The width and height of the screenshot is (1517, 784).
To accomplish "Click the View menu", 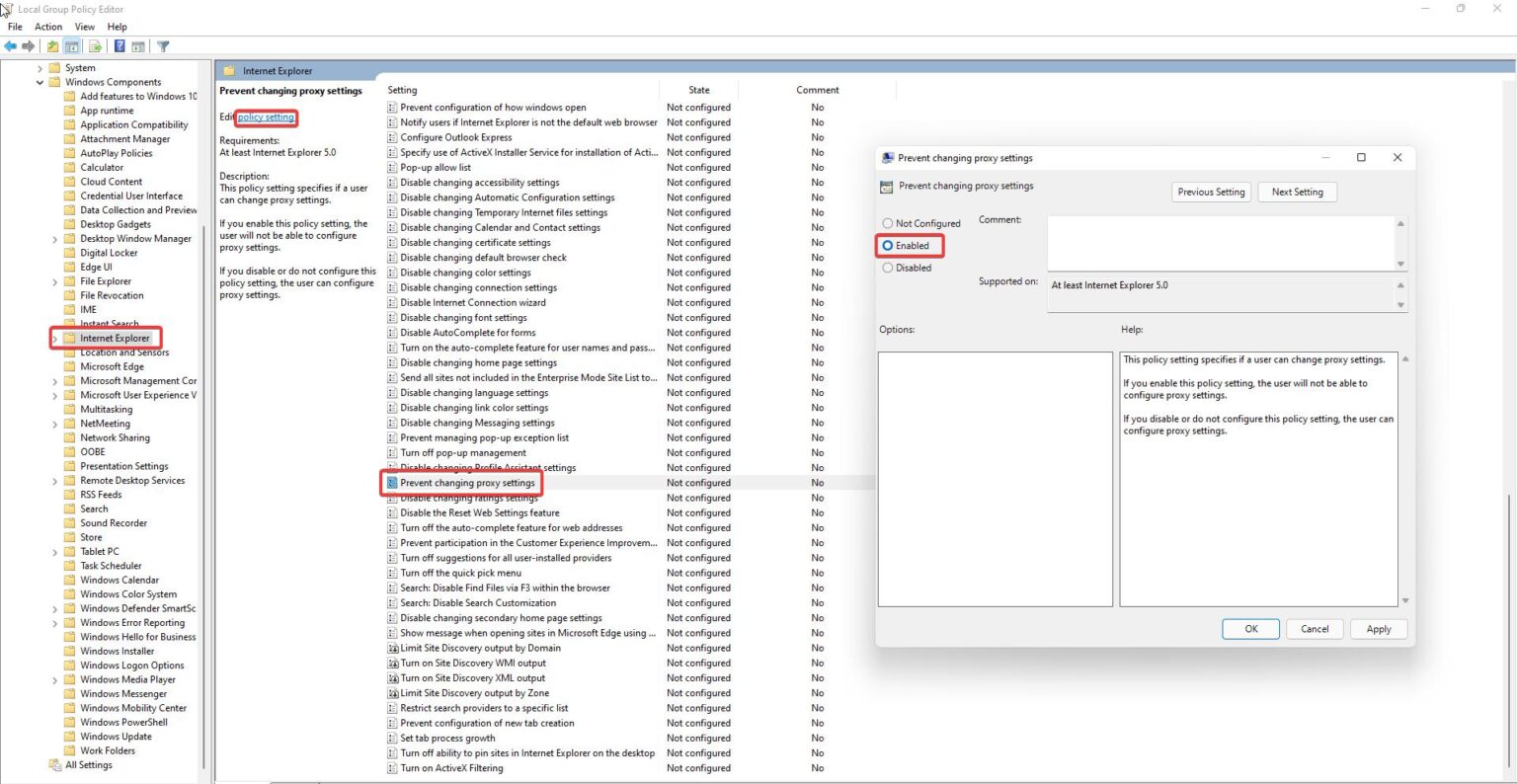I will point(84,27).
